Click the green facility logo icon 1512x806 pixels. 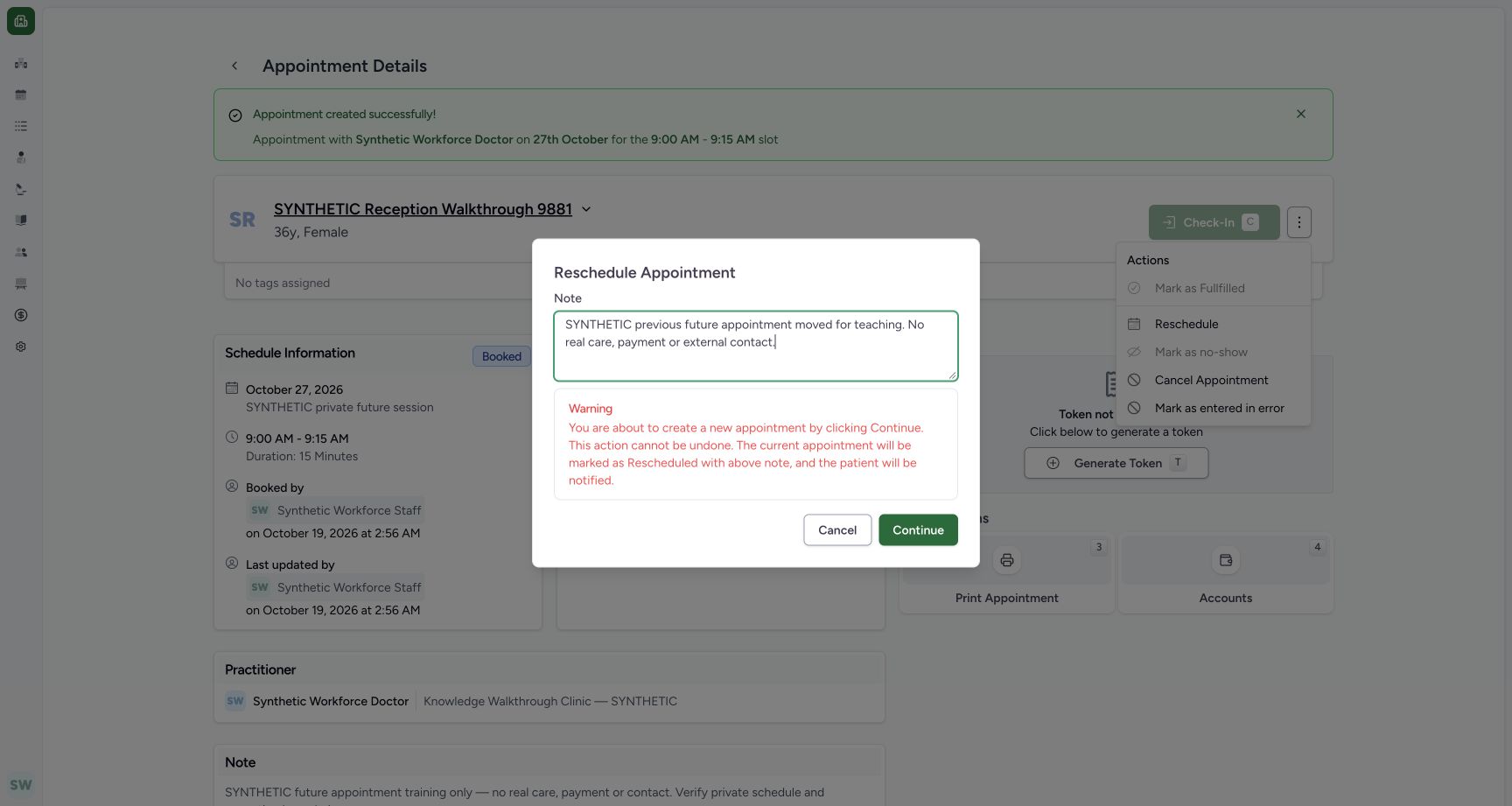pyautogui.click(x=21, y=21)
